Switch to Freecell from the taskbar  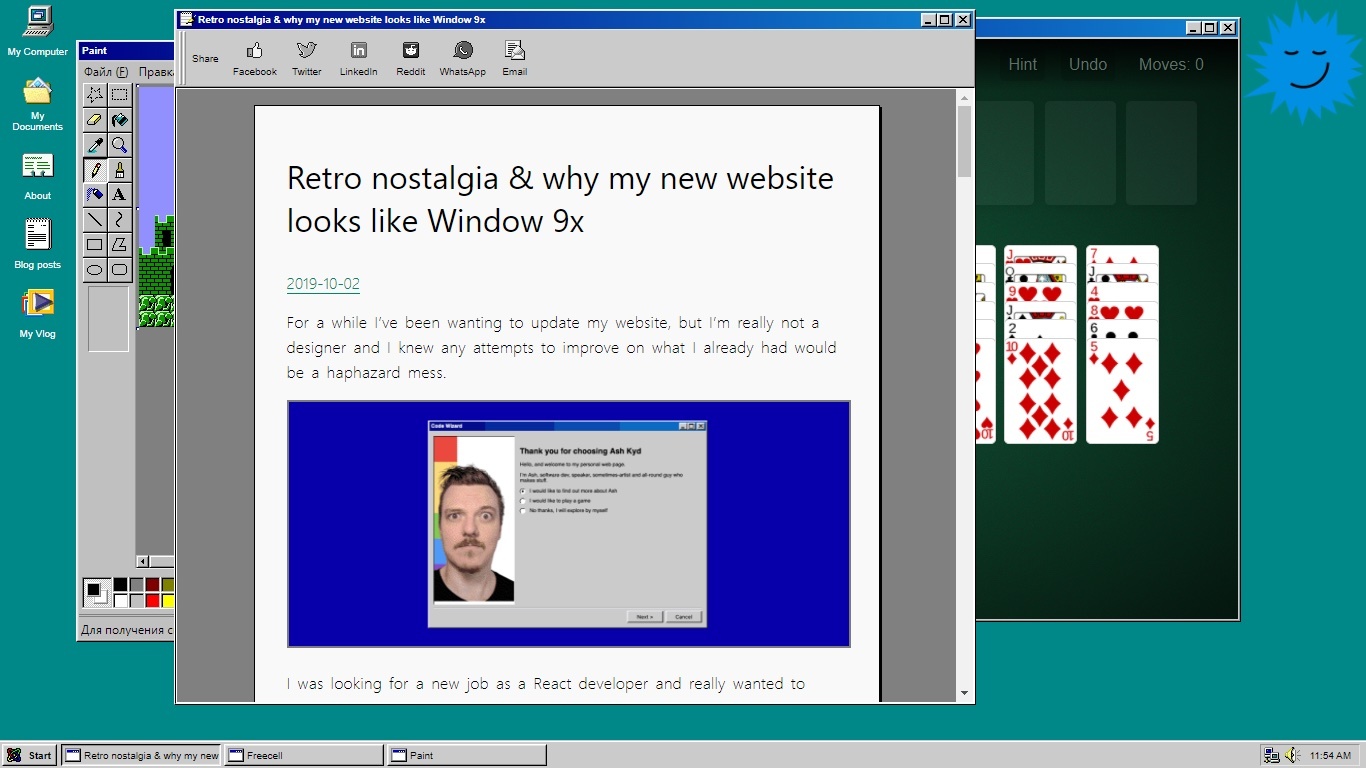pyautogui.click(x=304, y=755)
